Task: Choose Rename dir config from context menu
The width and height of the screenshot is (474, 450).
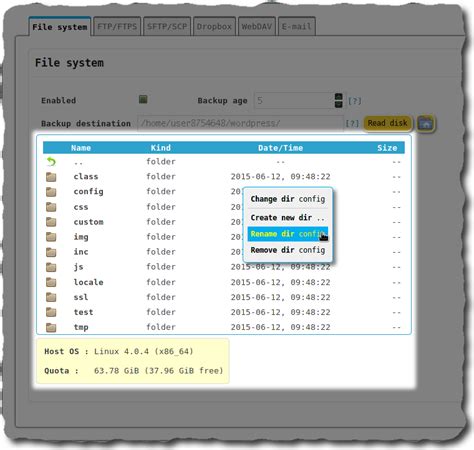Action: tap(288, 234)
